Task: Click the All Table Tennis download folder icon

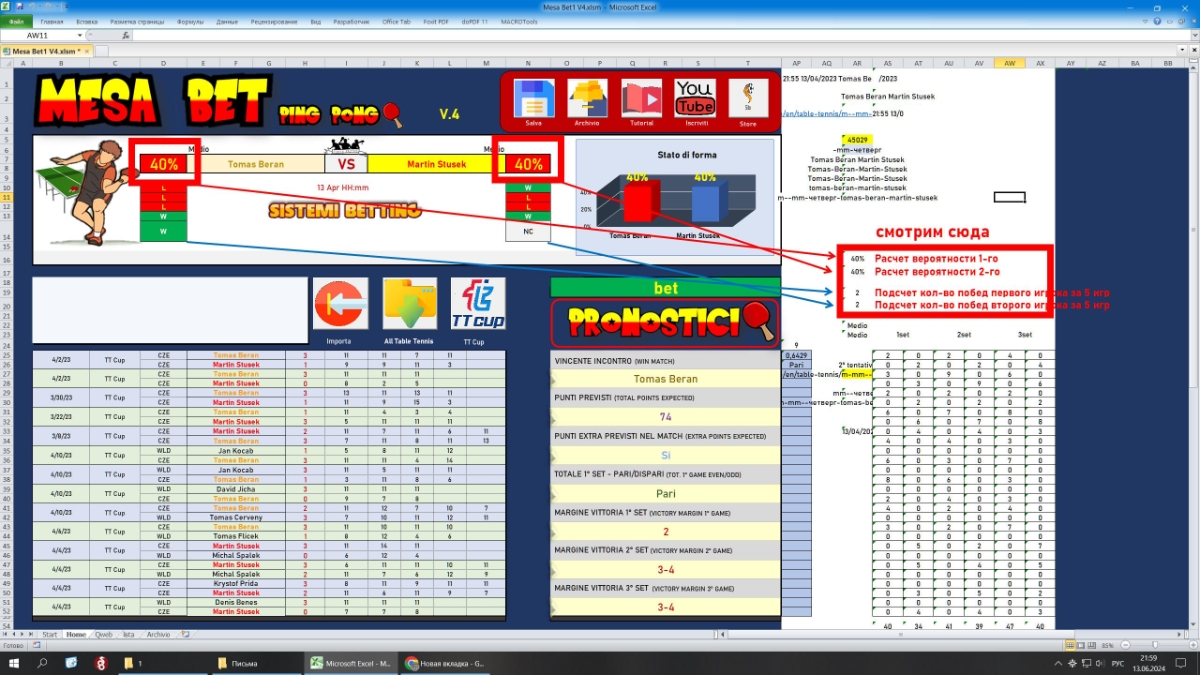Action: pyautogui.click(x=410, y=304)
